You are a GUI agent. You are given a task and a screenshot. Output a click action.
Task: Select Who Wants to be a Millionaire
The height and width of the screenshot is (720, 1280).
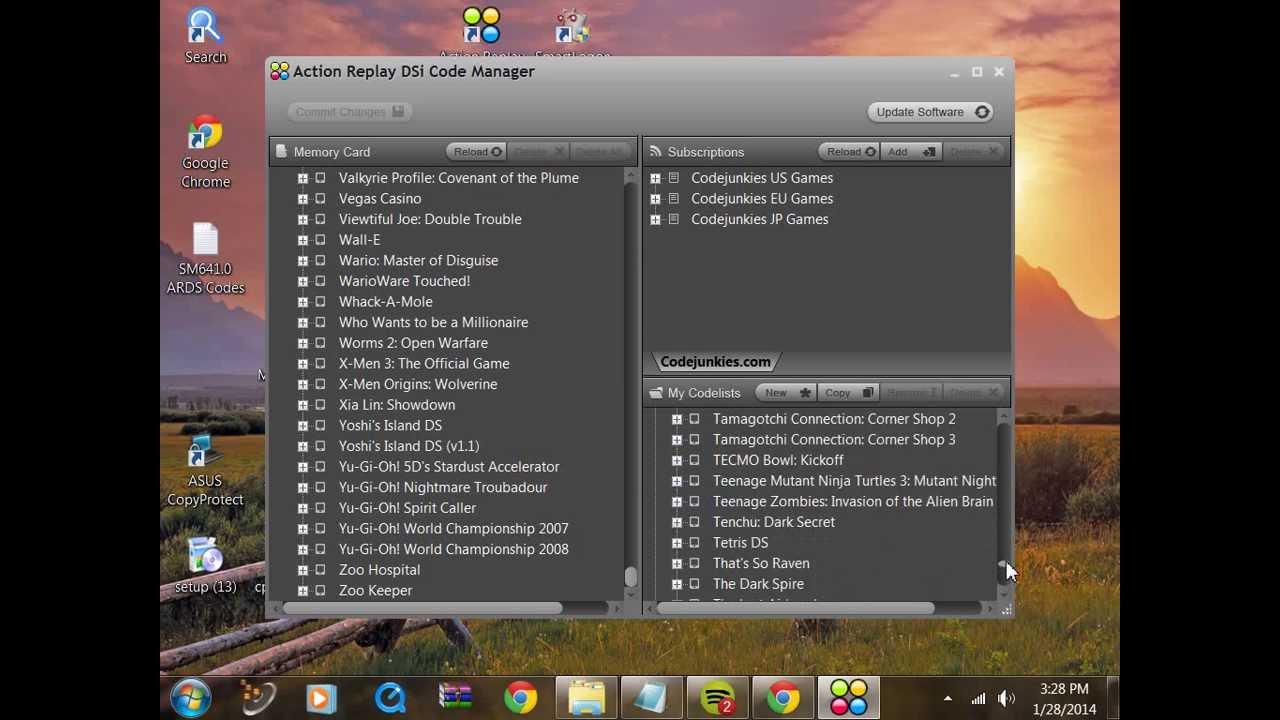click(433, 322)
